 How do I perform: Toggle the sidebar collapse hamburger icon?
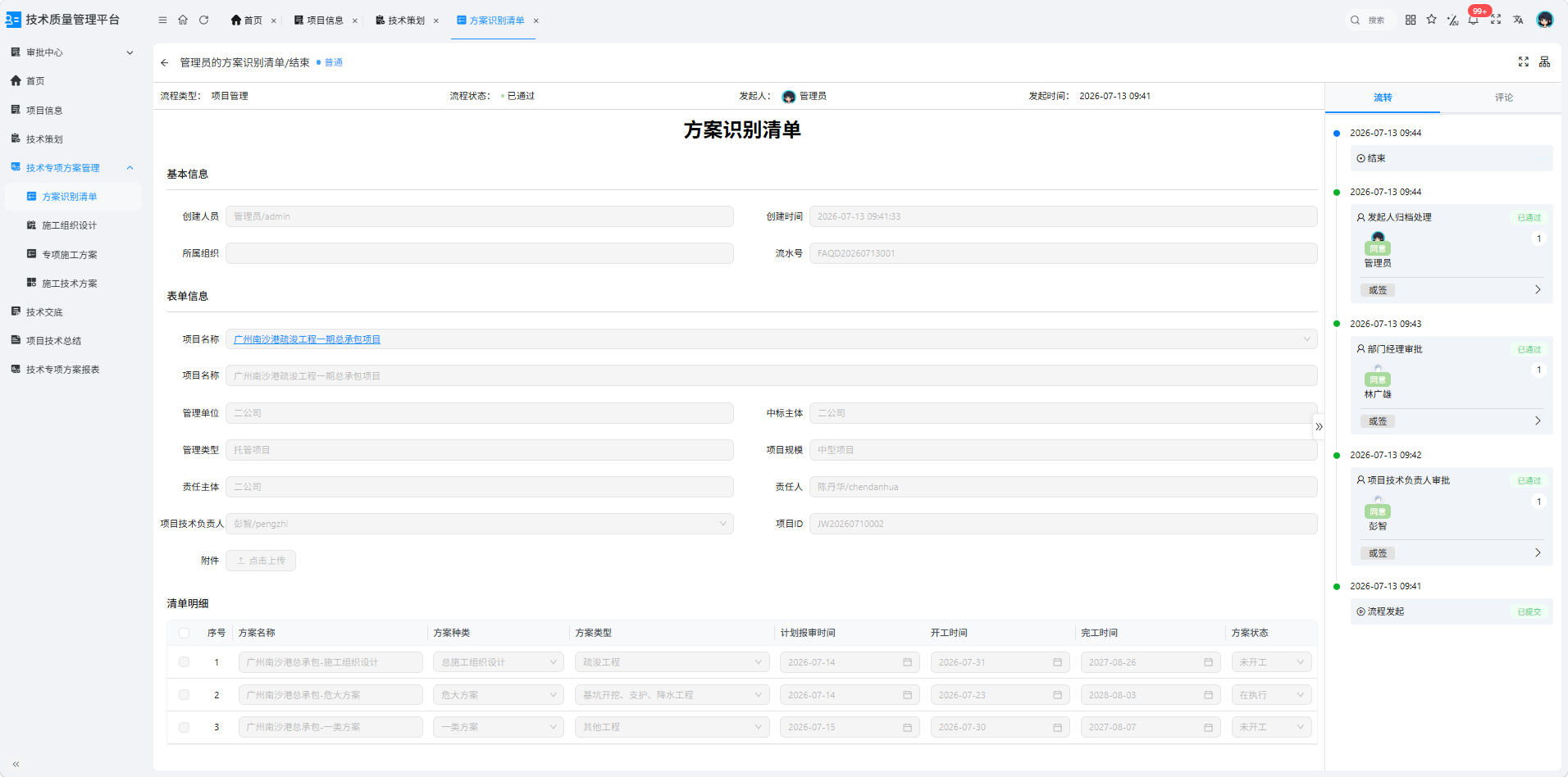[x=162, y=20]
